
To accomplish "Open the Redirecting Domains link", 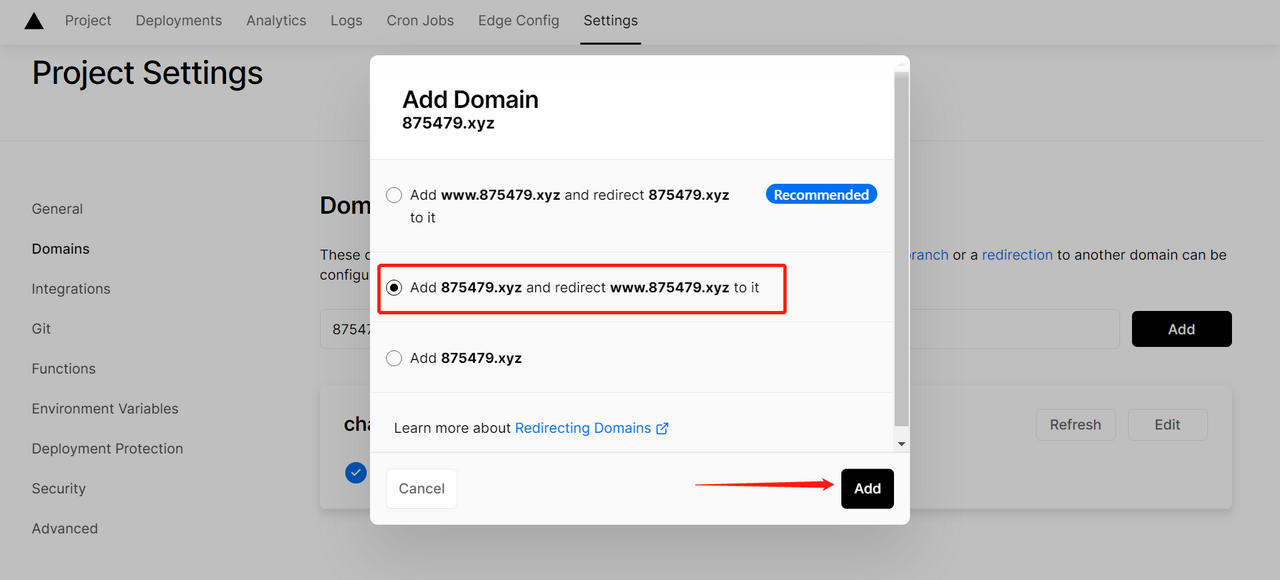I will pos(583,428).
